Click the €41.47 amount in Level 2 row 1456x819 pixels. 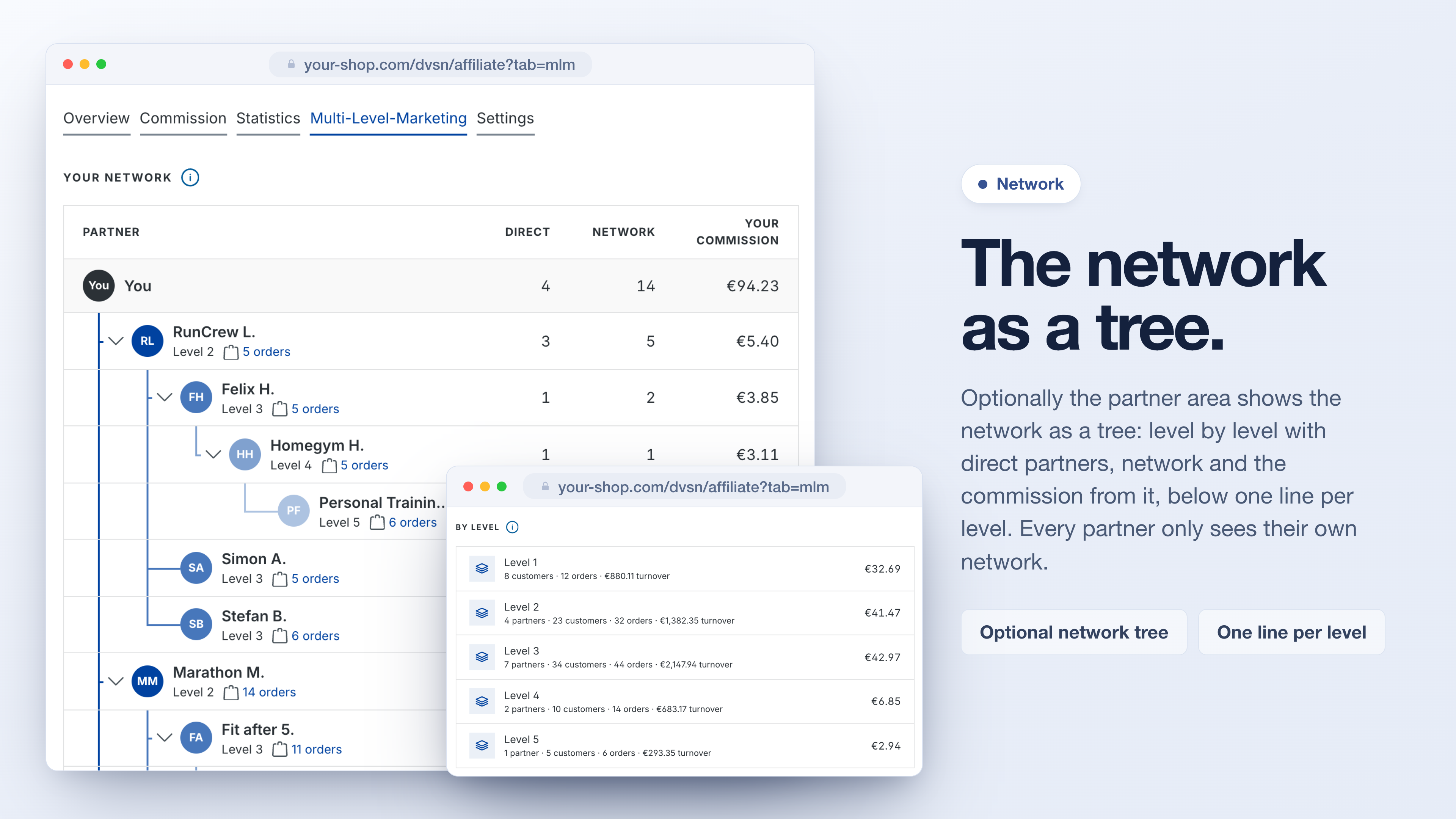(882, 613)
